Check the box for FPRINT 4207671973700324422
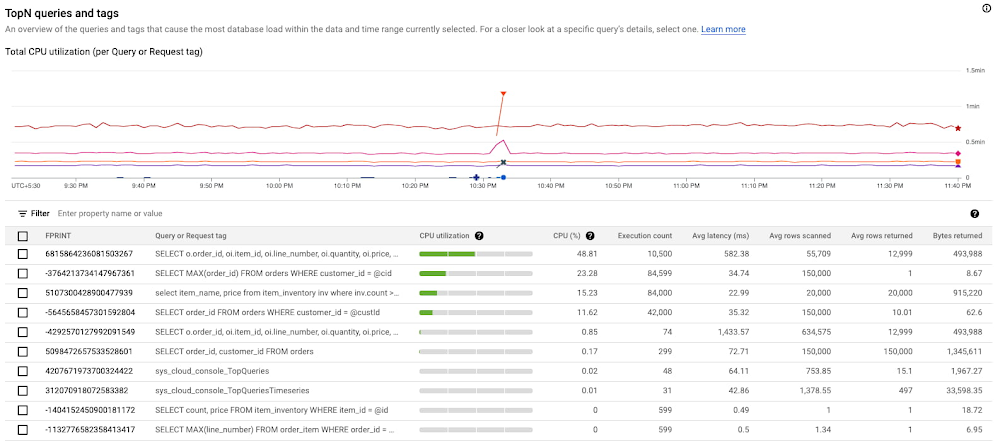 pos(23,371)
